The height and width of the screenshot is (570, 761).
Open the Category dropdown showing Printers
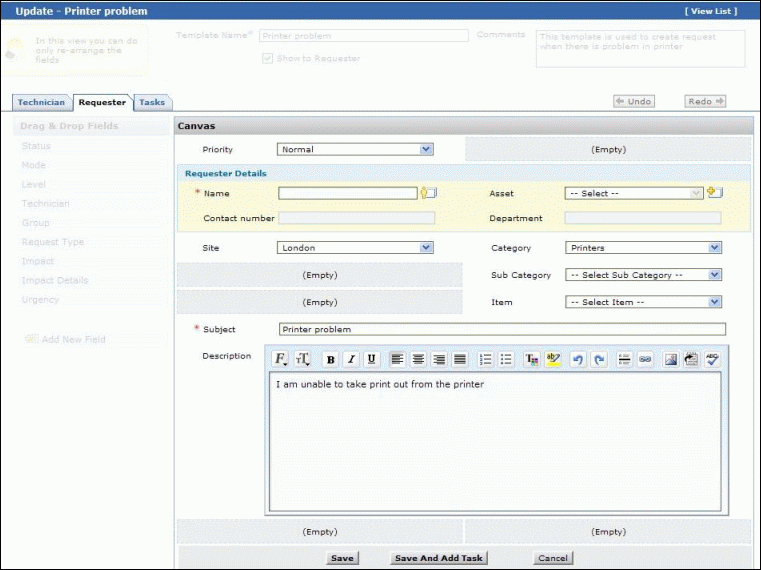click(x=643, y=247)
